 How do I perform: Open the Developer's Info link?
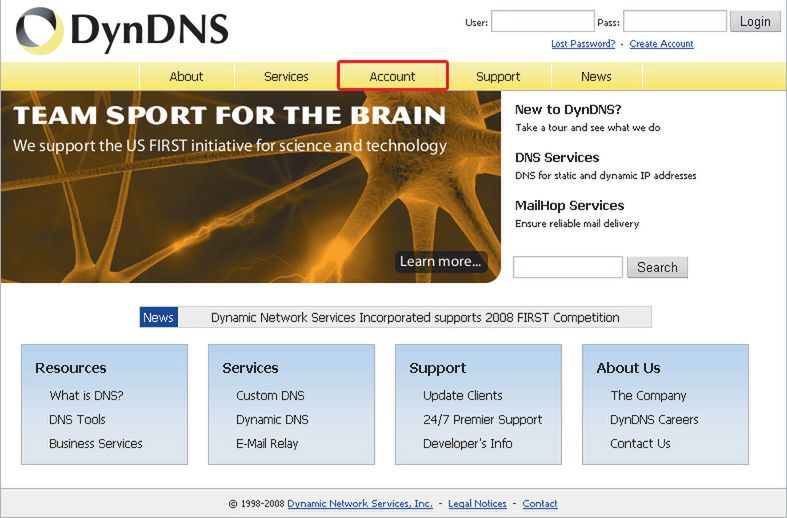(x=468, y=444)
